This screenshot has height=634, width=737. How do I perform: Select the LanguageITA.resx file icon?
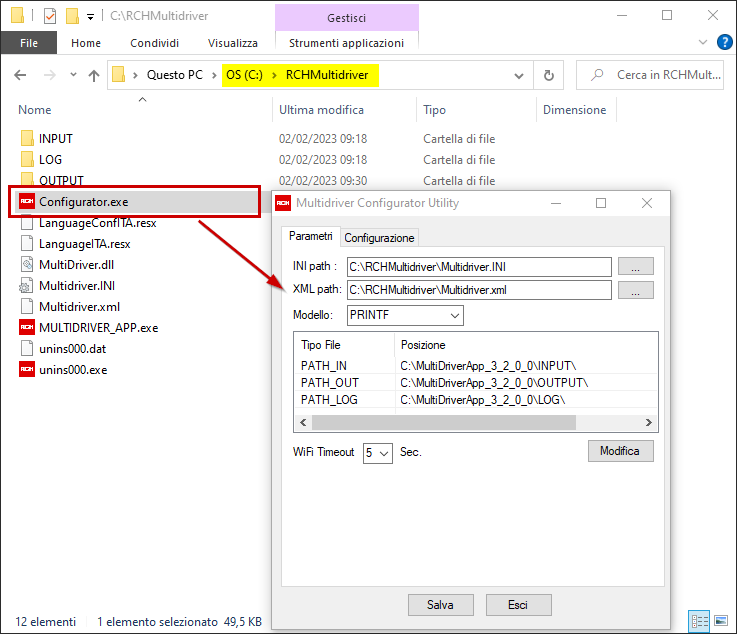[x=27, y=243]
